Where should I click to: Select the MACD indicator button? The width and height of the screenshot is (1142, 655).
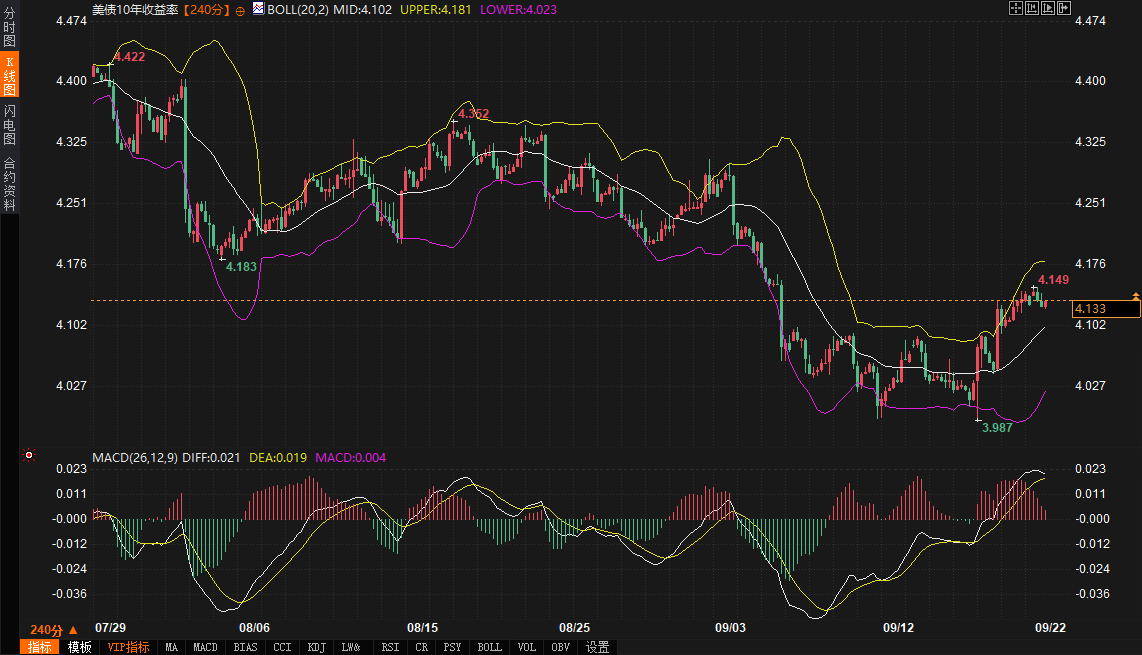pyautogui.click(x=205, y=647)
